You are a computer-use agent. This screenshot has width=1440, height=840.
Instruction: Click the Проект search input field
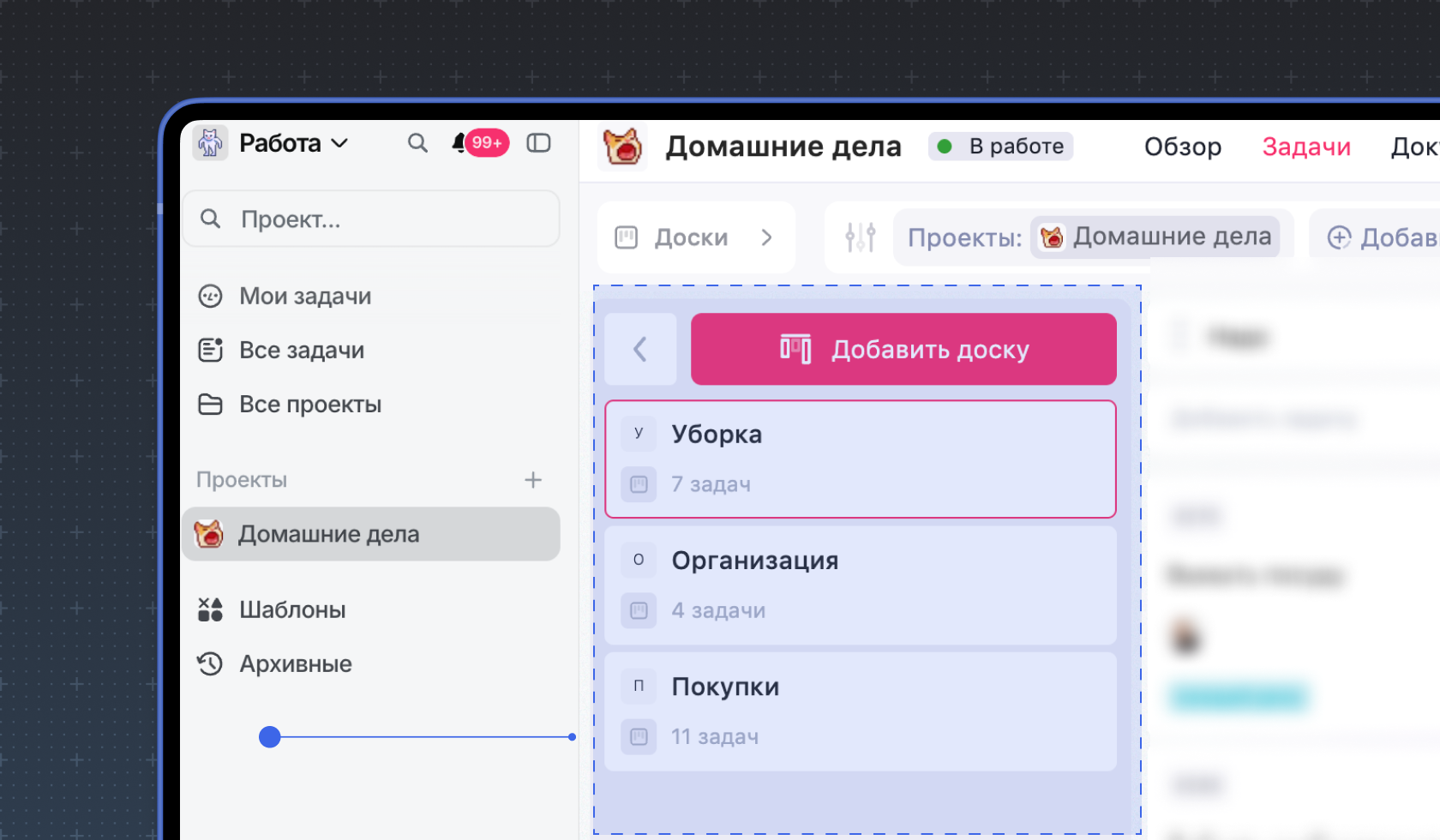click(371, 219)
